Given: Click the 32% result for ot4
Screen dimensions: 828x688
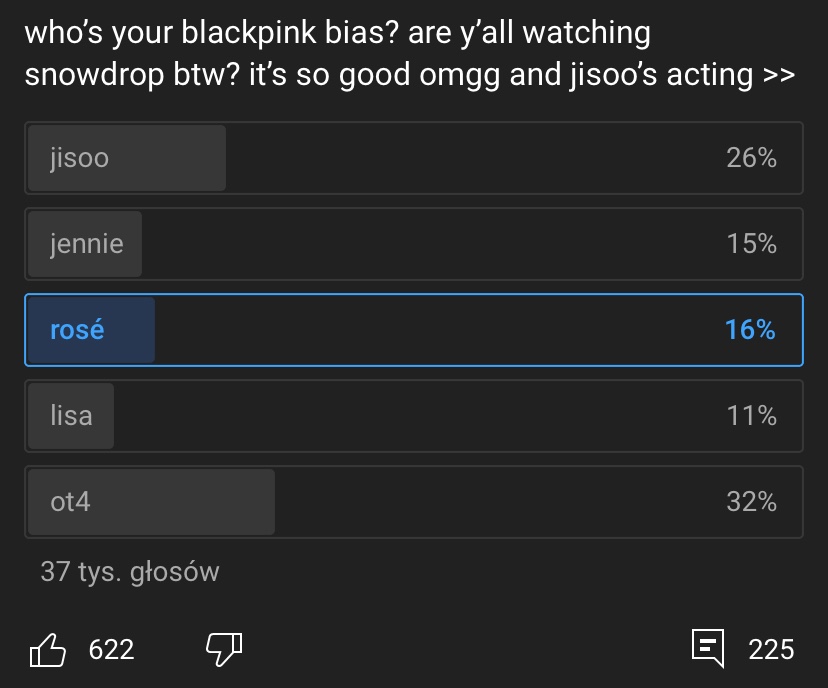Looking at the screenshot, I should point(751,502).
